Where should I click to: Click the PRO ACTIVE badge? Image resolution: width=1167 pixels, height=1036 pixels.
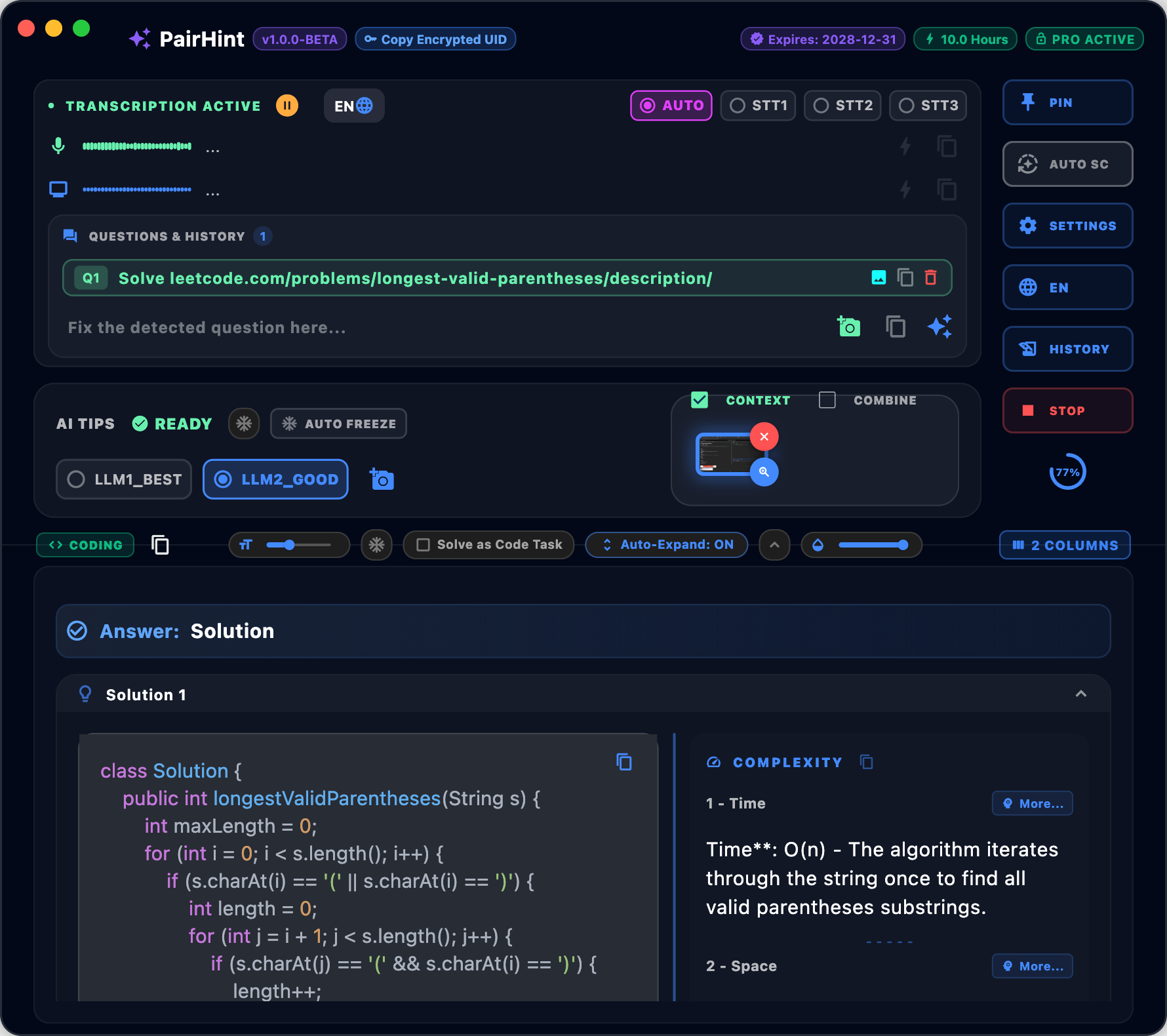click(1085, 39)
